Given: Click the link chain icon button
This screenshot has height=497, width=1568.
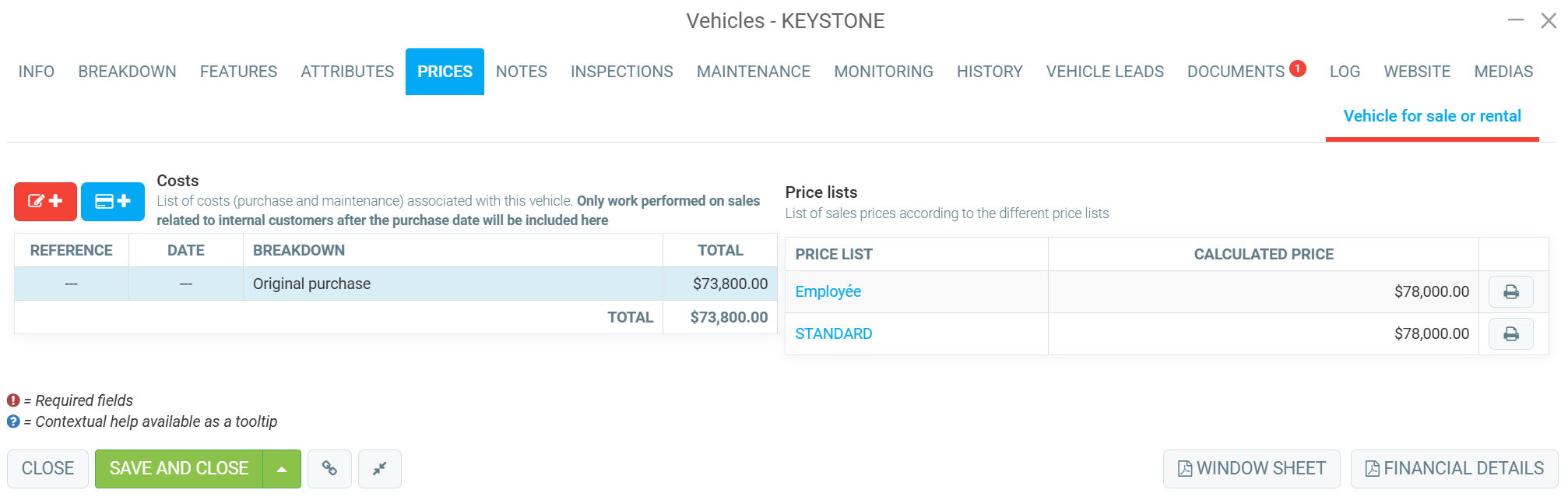Looking at the screenshot, I should 329,469.
